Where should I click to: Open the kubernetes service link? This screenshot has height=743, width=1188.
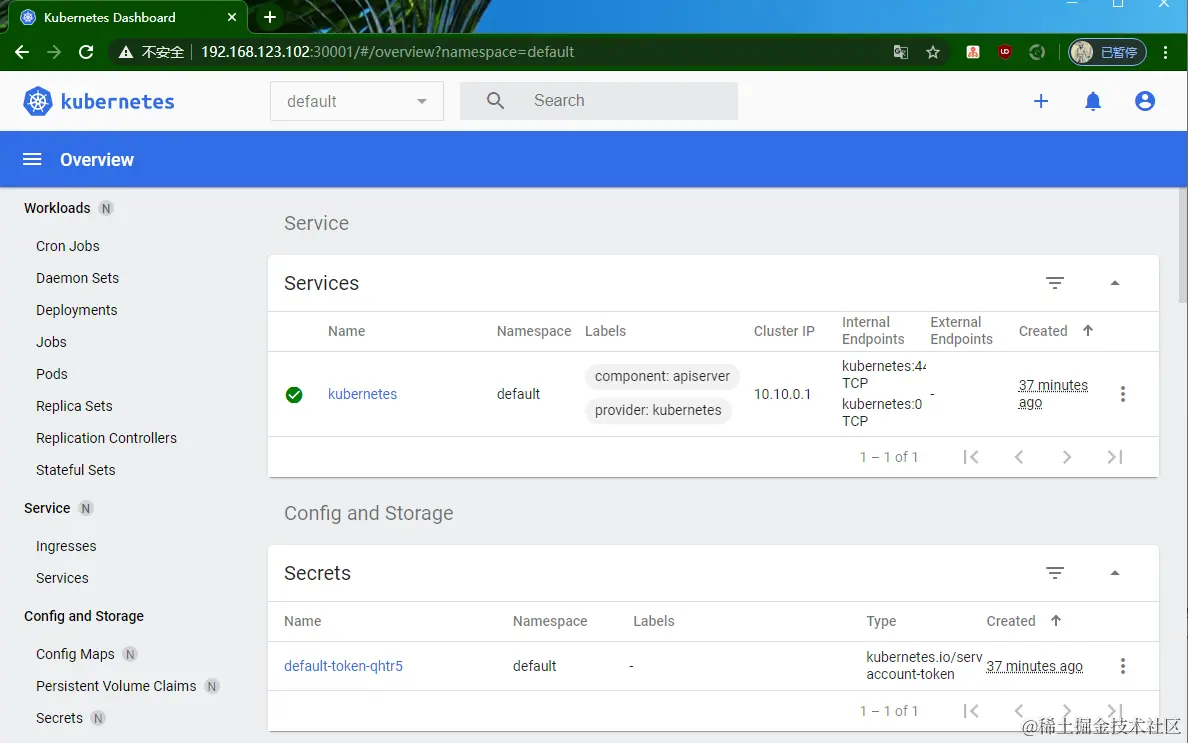[362, 394]
